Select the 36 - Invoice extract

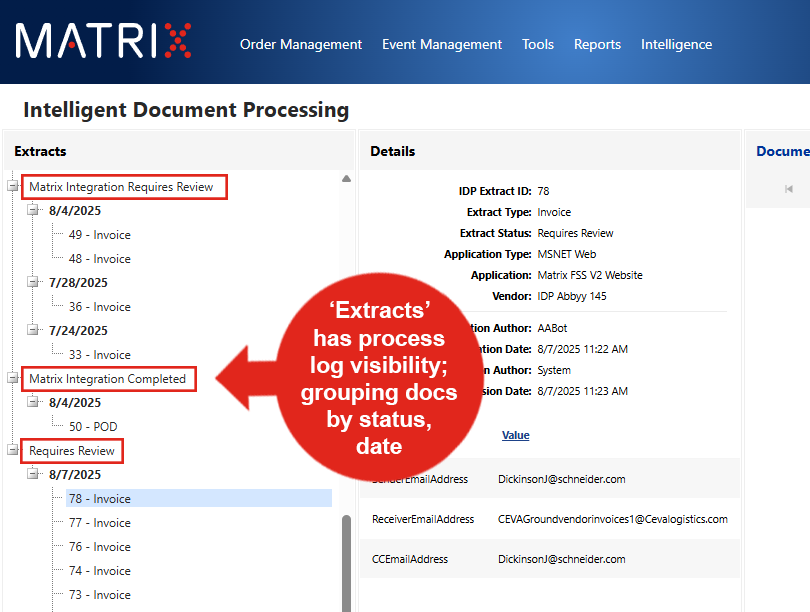(x=100, y=307)
